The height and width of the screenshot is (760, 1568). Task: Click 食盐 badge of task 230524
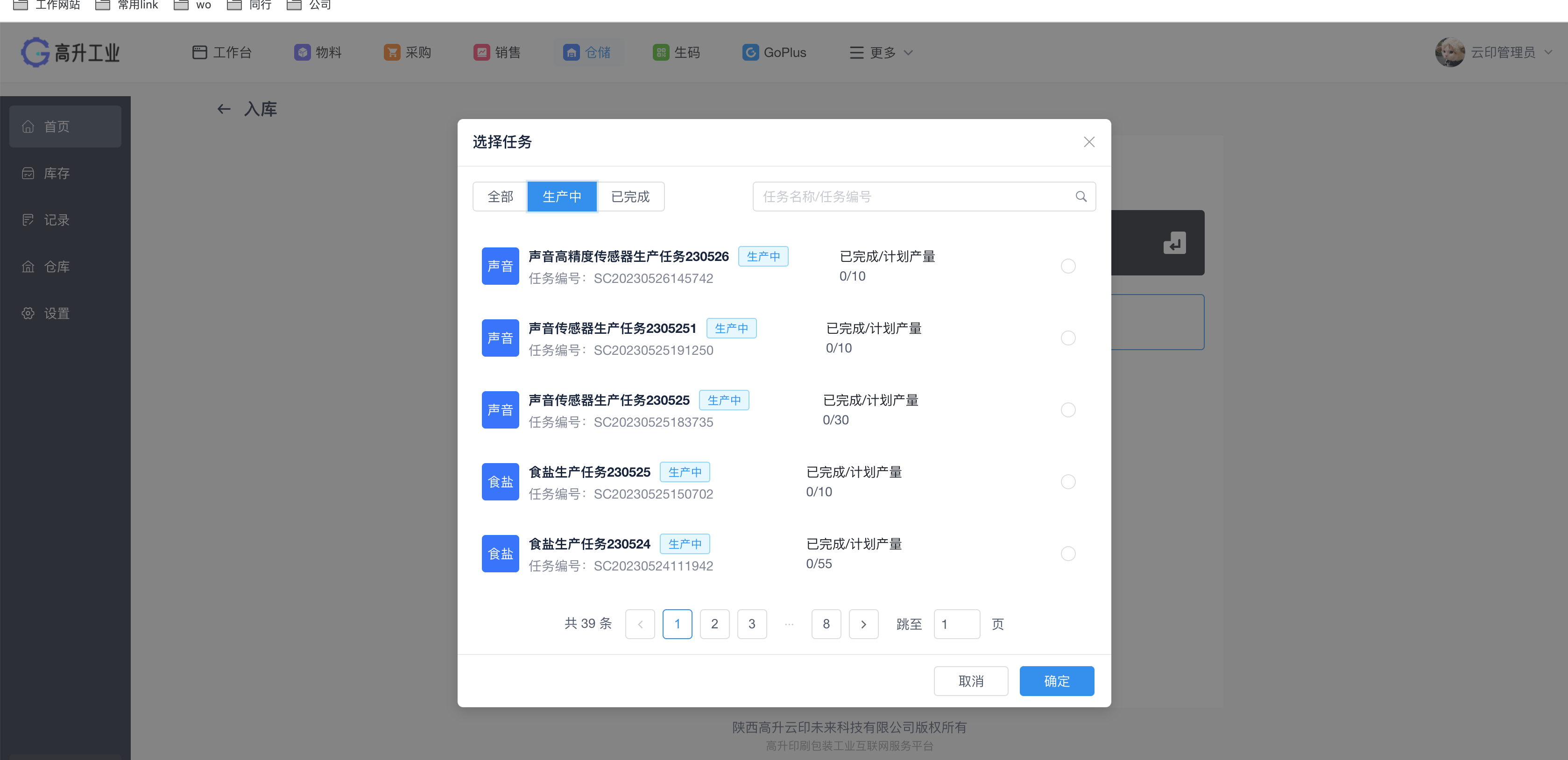(x=501, y=553)
